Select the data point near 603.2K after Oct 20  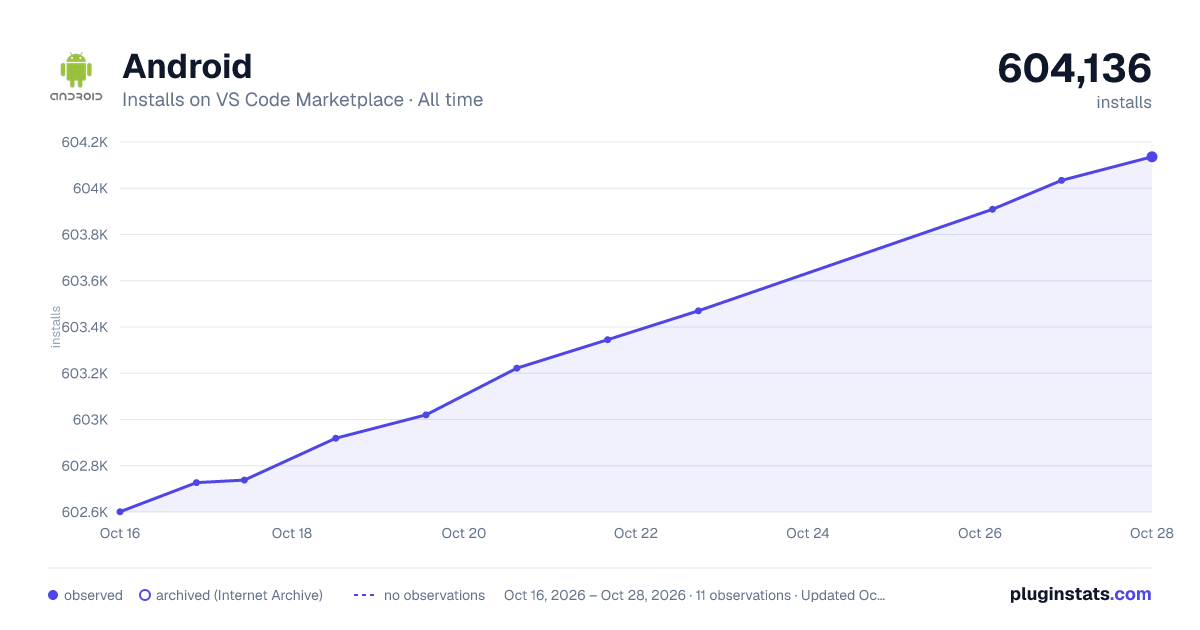pyautogui.click(x=517, y=368)
